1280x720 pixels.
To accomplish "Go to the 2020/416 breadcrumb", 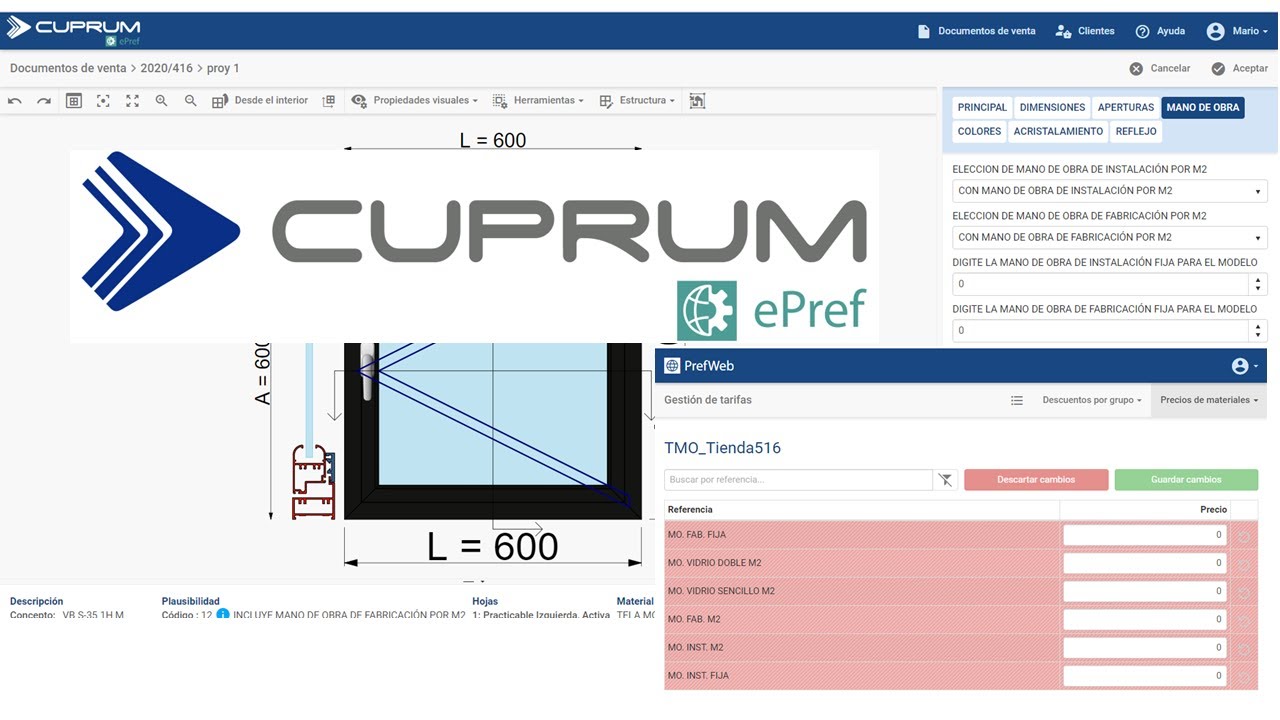I will coord(167,68).
